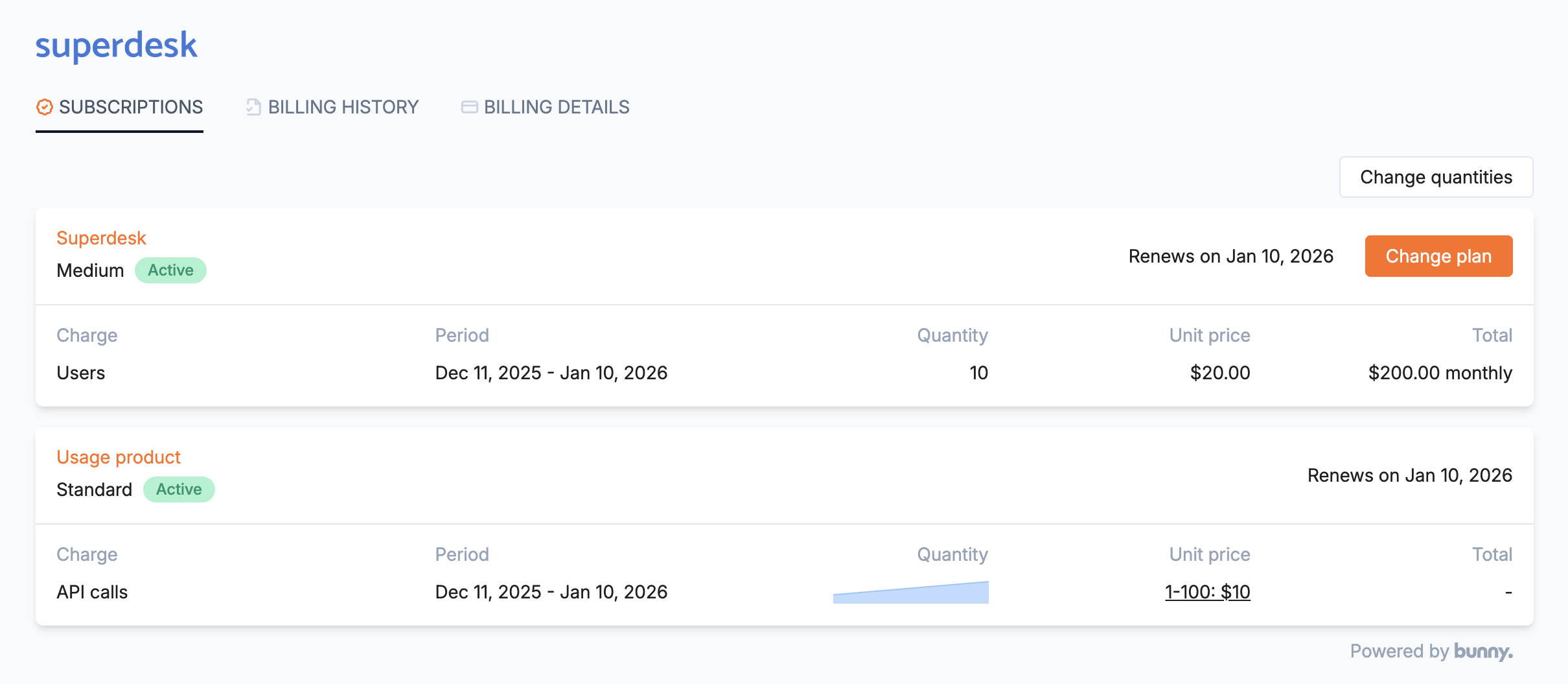1568x684 pixels.
Task: Click the Subscriptions tab badge icon
Action: click(x=45, y=107)
